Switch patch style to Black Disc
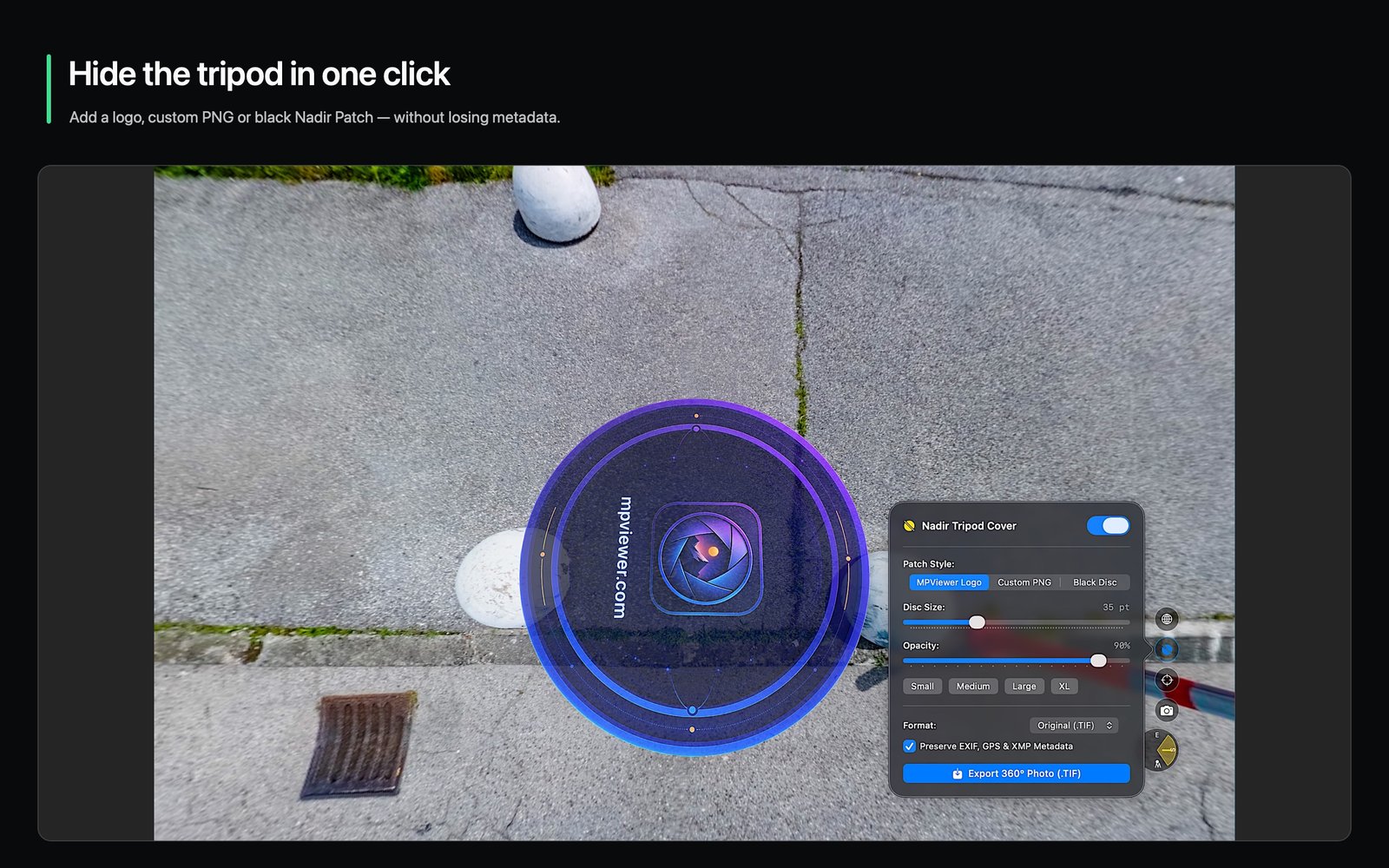Image resolution: width=1389 pixels, height=868 pixels. coord(1095,582)
